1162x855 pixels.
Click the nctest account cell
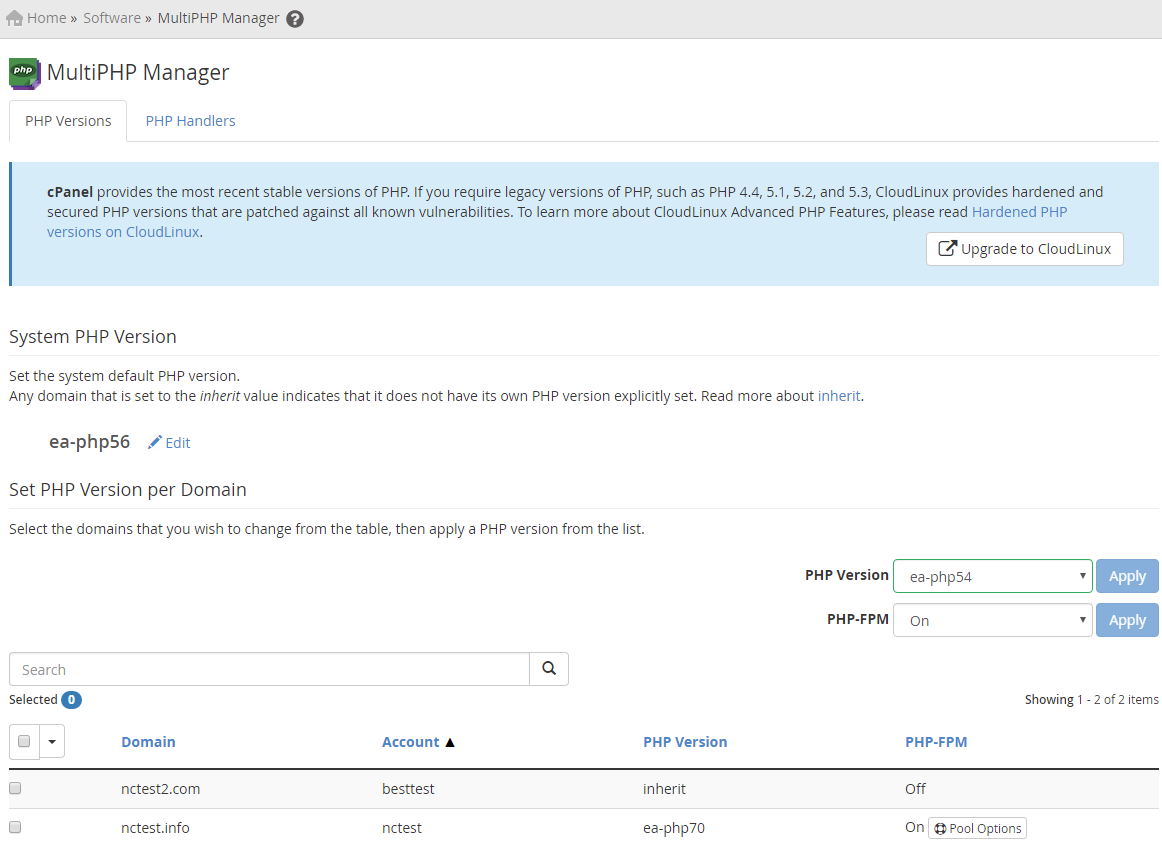pos(402,828)
